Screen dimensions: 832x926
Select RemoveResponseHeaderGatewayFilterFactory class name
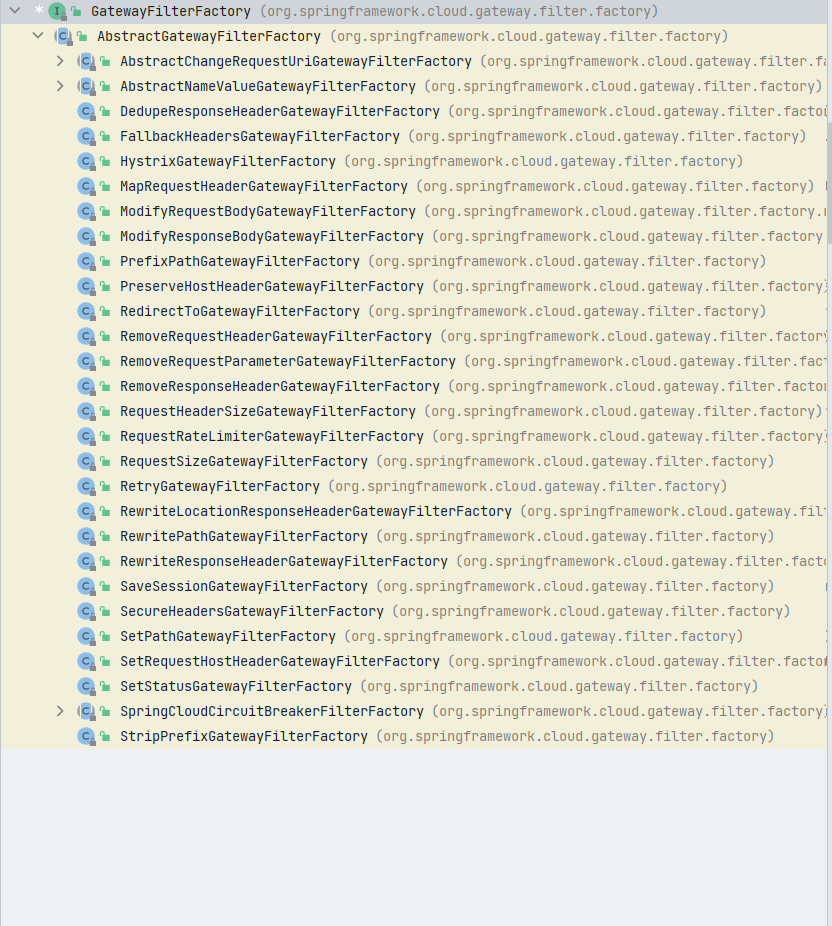[x=280, y=386]
